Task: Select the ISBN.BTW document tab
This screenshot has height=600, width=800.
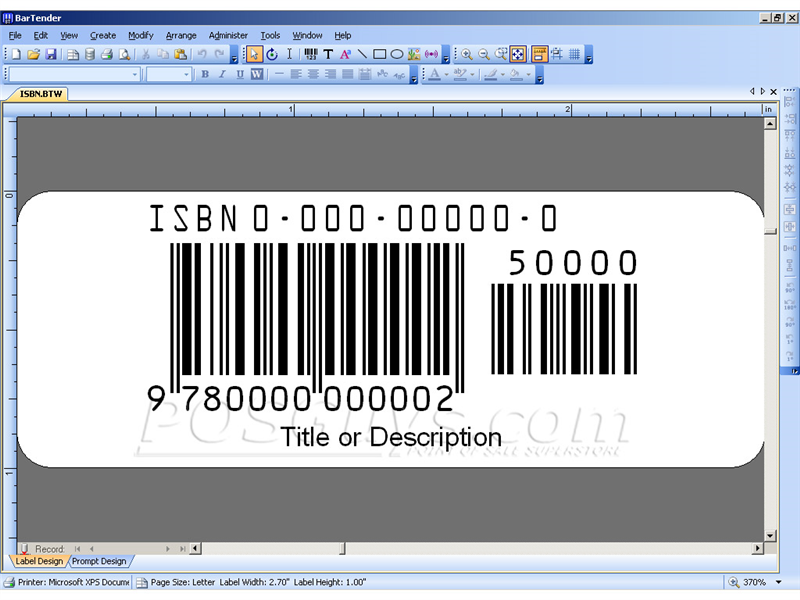Action: click(x=40, y=94)
